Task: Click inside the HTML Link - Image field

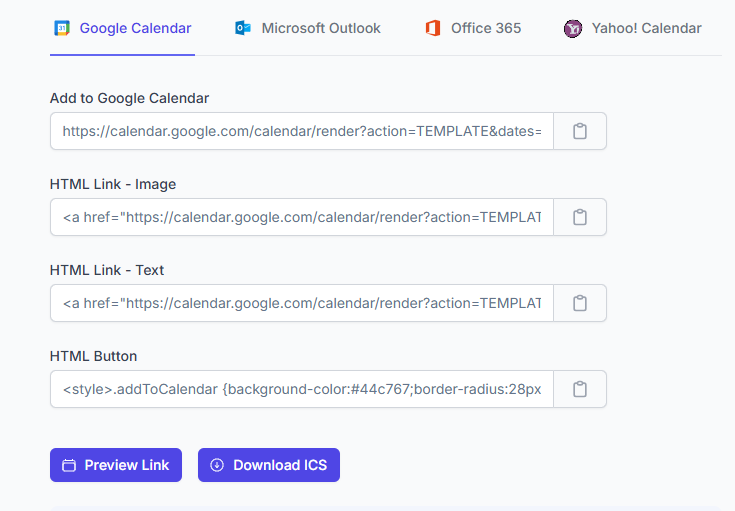Action: pyautogui.click(x=301, y=217)
